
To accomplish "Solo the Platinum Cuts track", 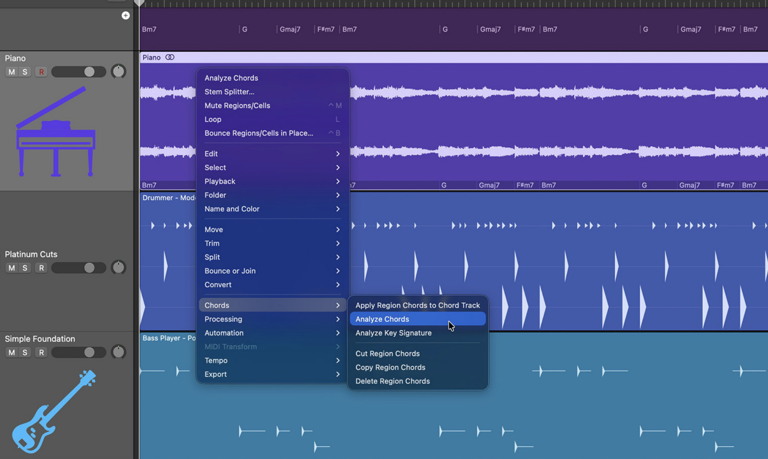I will (x=25, y=268).
